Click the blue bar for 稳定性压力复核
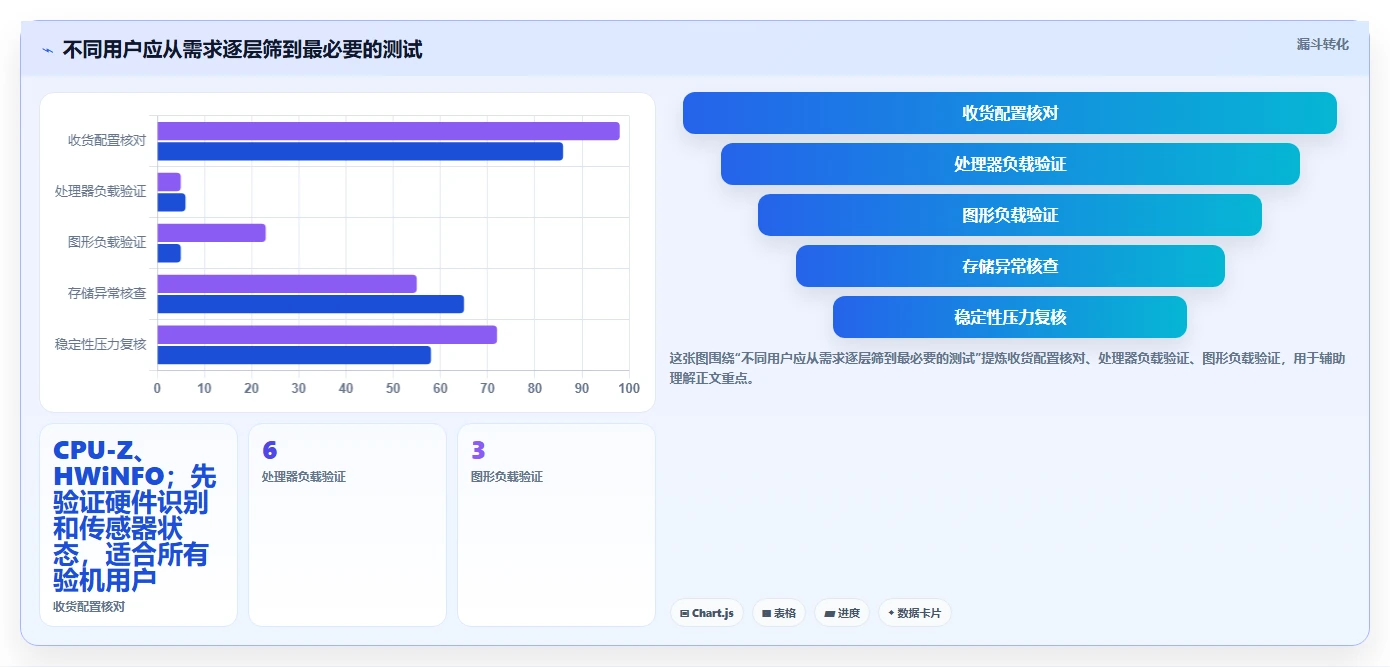The height and width of the screenshot is (667, 1390). [x=294, y=355]
